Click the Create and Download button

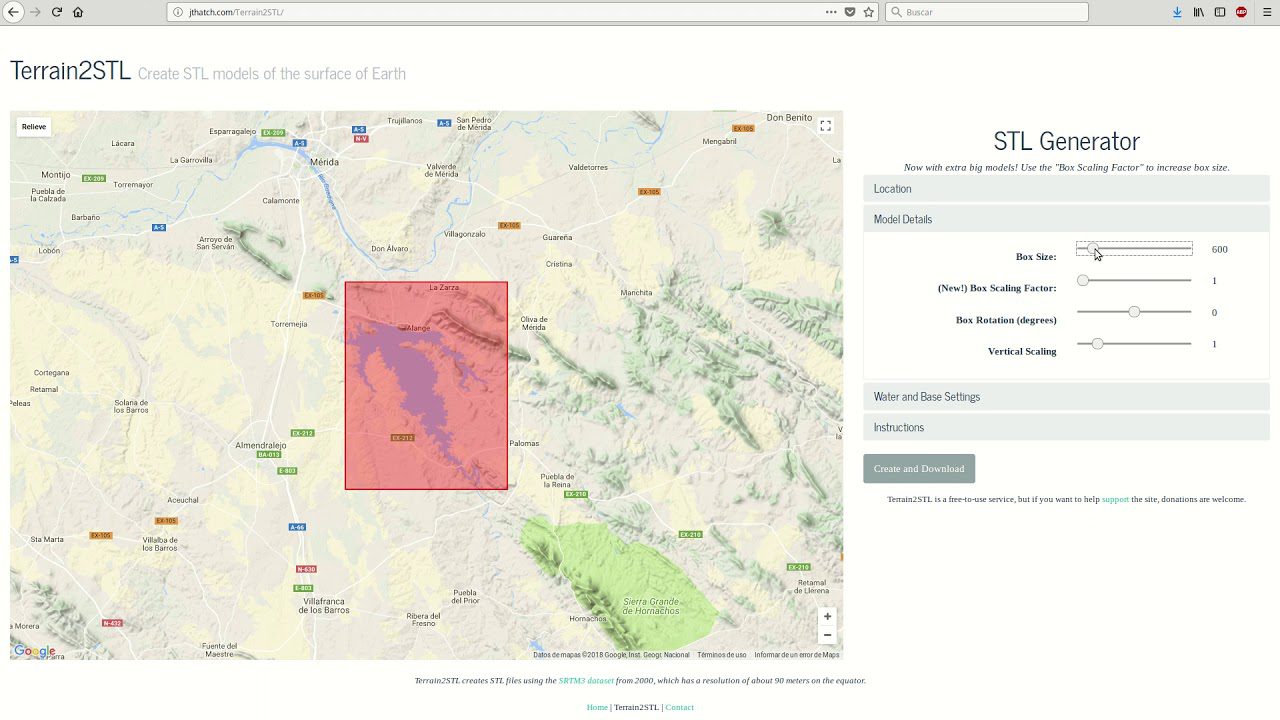coord(919,469)
